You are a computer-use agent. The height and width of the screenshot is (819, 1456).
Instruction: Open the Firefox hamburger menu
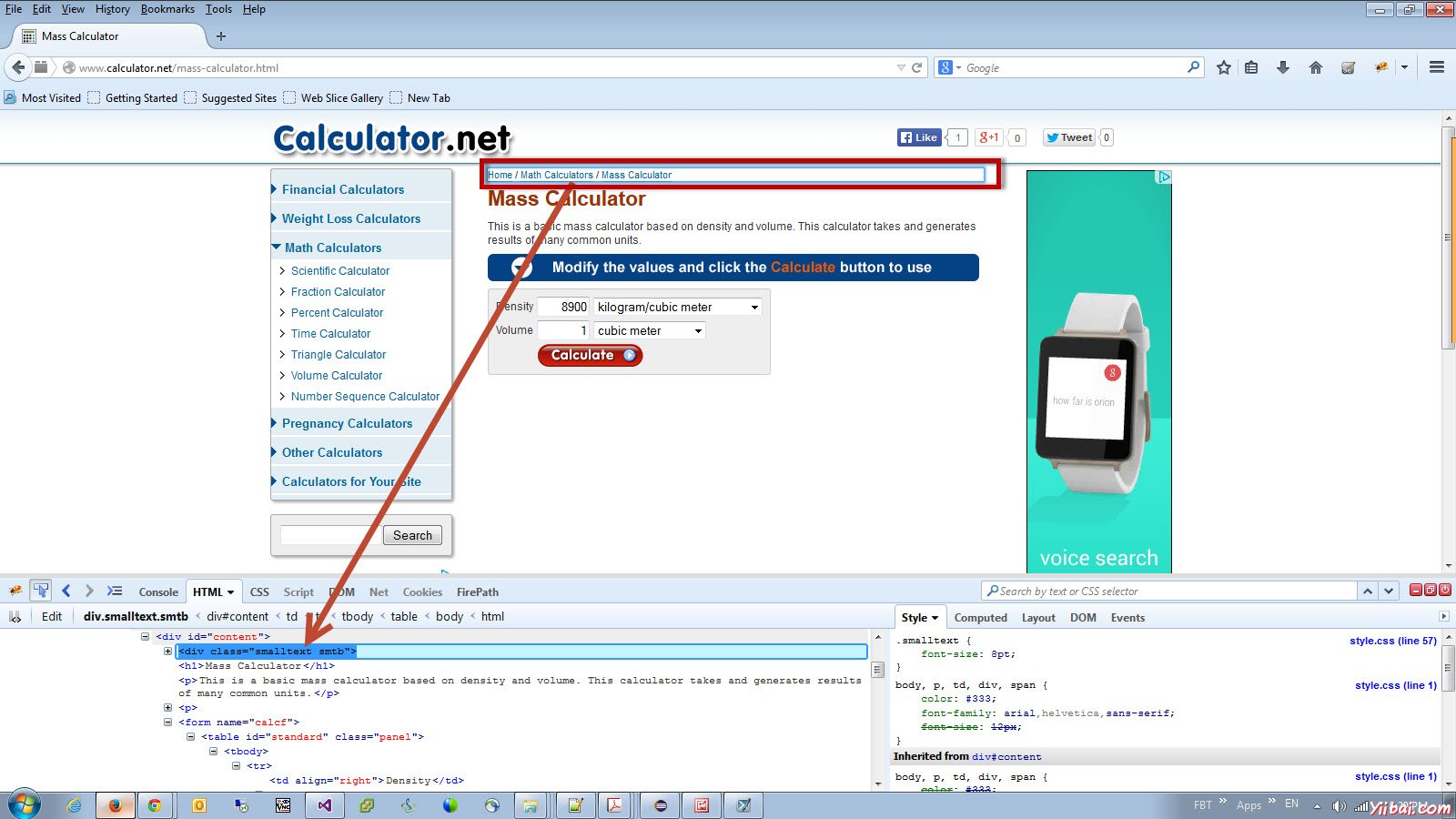click(1436, 66)
